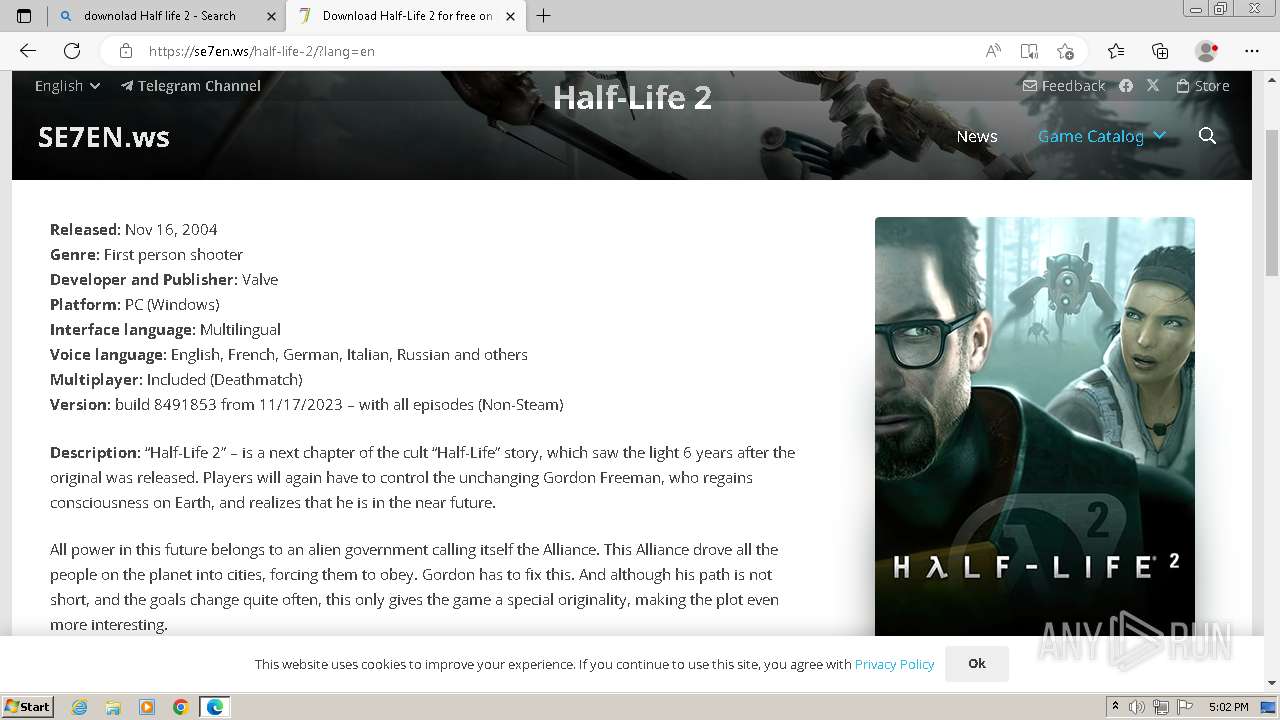Click the 5:02 PM system clock
The image size is (1280, 720).
point(1228,707)
